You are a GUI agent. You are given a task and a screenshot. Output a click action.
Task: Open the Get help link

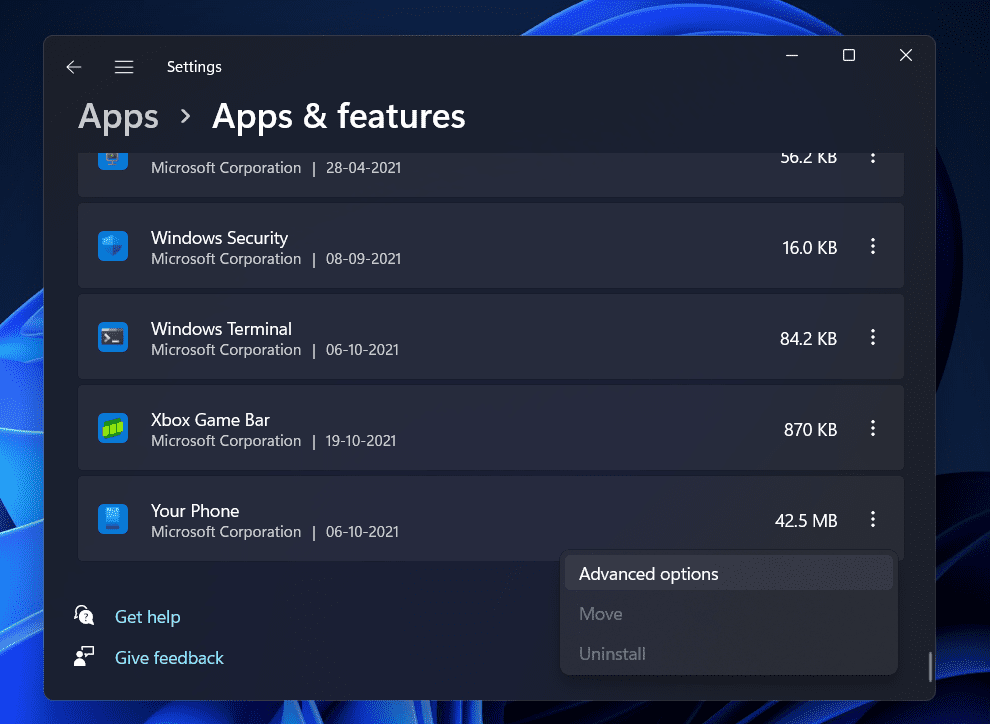pyautogui.click(x=148, y=617)
